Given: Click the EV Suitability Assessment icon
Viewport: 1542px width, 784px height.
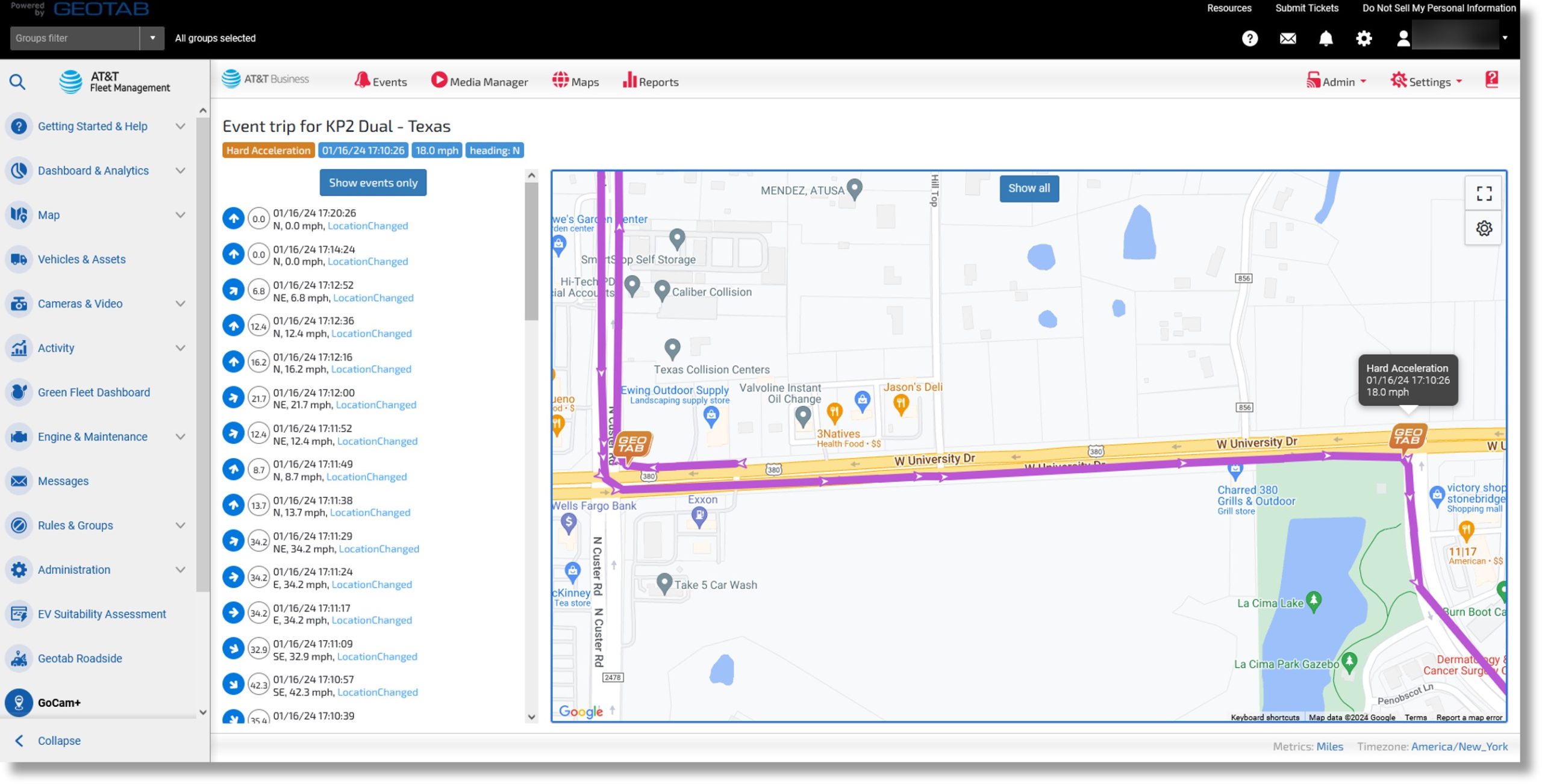Looking at the screenshot, I should tap(19, 614).
